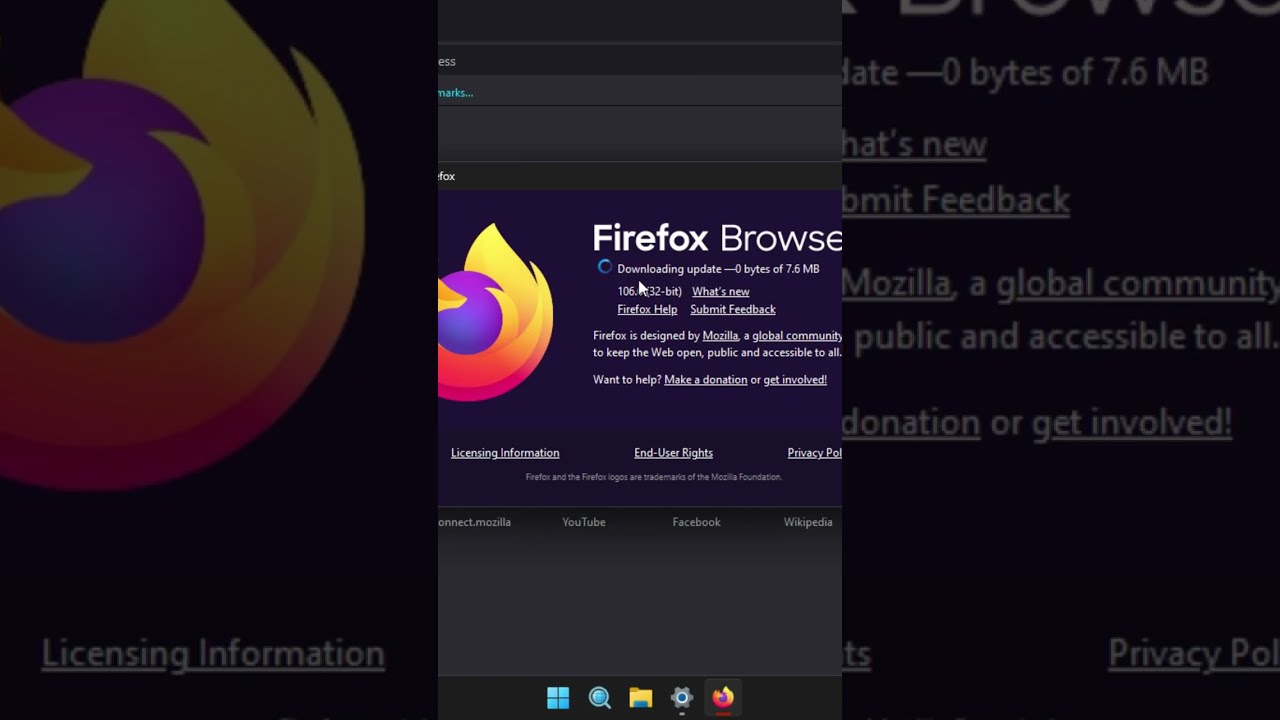Open the Facebook shortcut label
The height and width of the screenshot is (720, 1280).
pyautogui.click(x=696, y=522)
